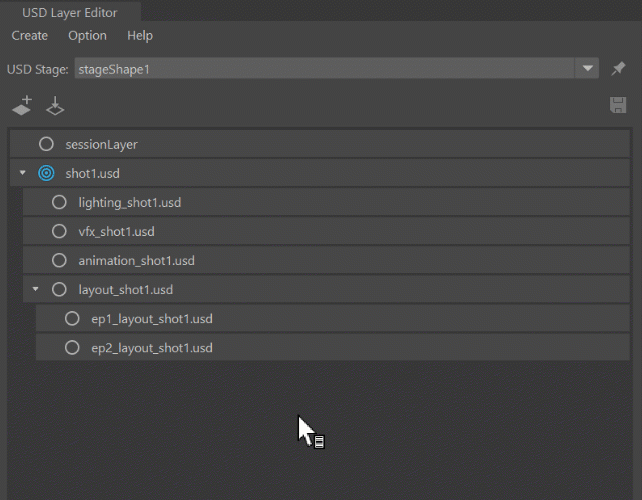Set lighting_shot1.usd as target layer
The width and height of the screenshot is (642, 500).
(x=59, y=202)
